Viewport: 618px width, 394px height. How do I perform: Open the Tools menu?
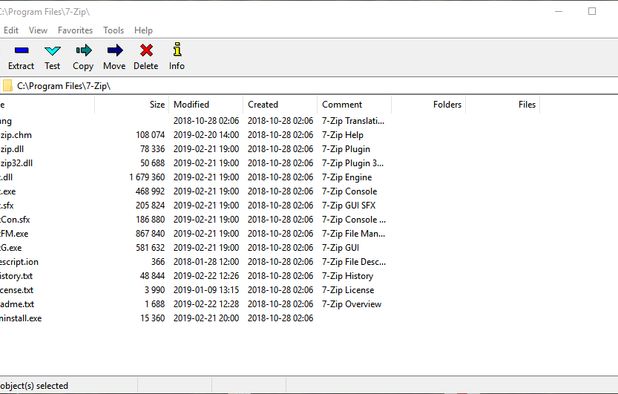tap(113, 30)
